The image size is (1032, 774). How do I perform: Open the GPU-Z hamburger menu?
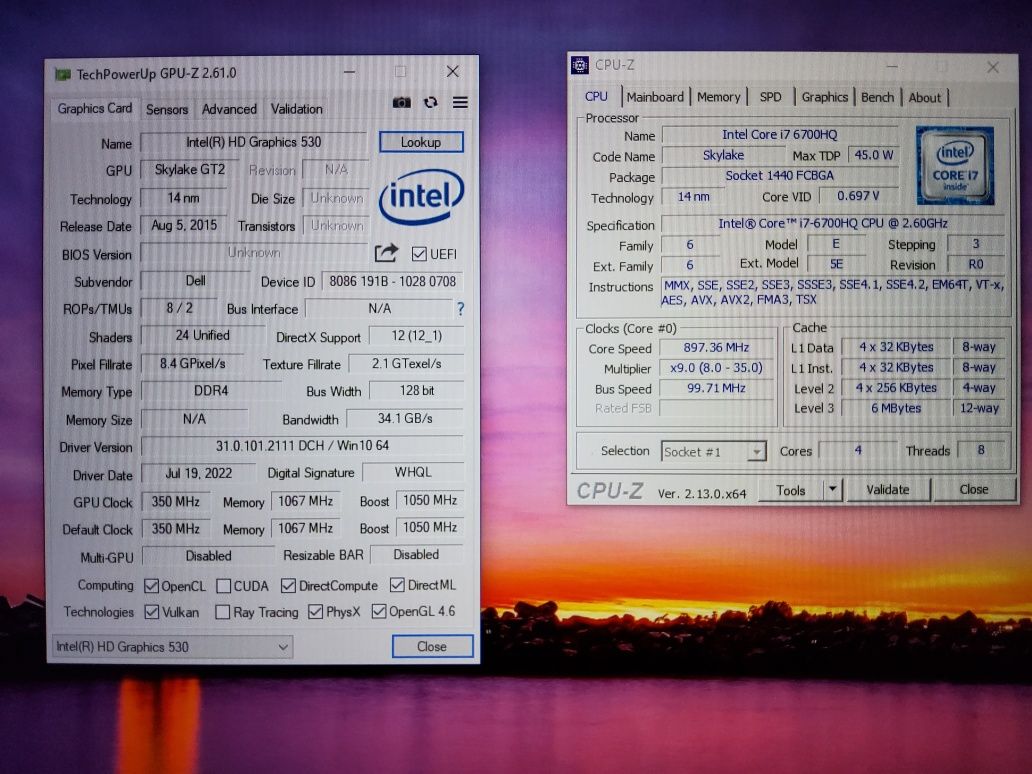[460, 103]
